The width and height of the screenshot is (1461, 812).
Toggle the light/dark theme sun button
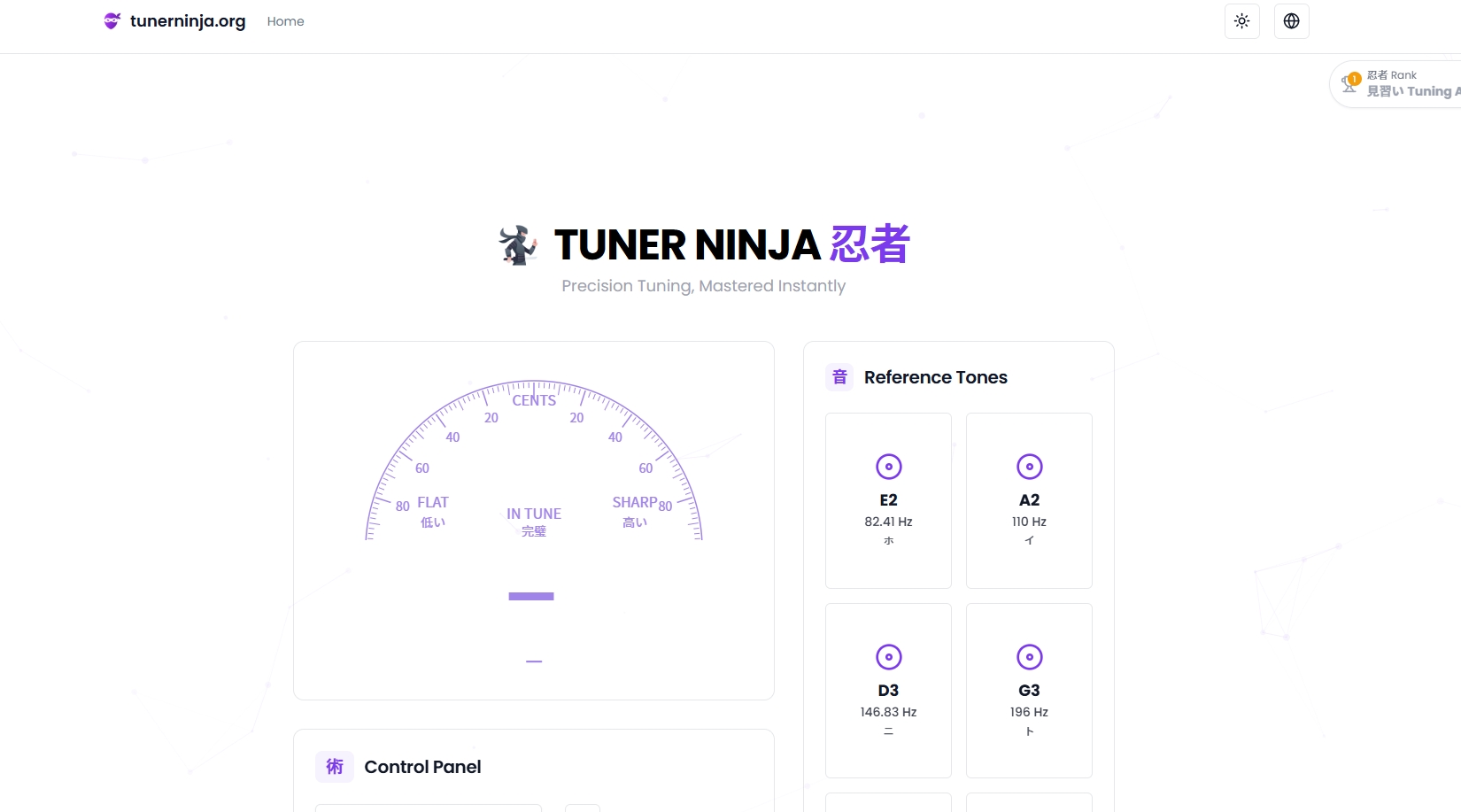point(1241,21)
